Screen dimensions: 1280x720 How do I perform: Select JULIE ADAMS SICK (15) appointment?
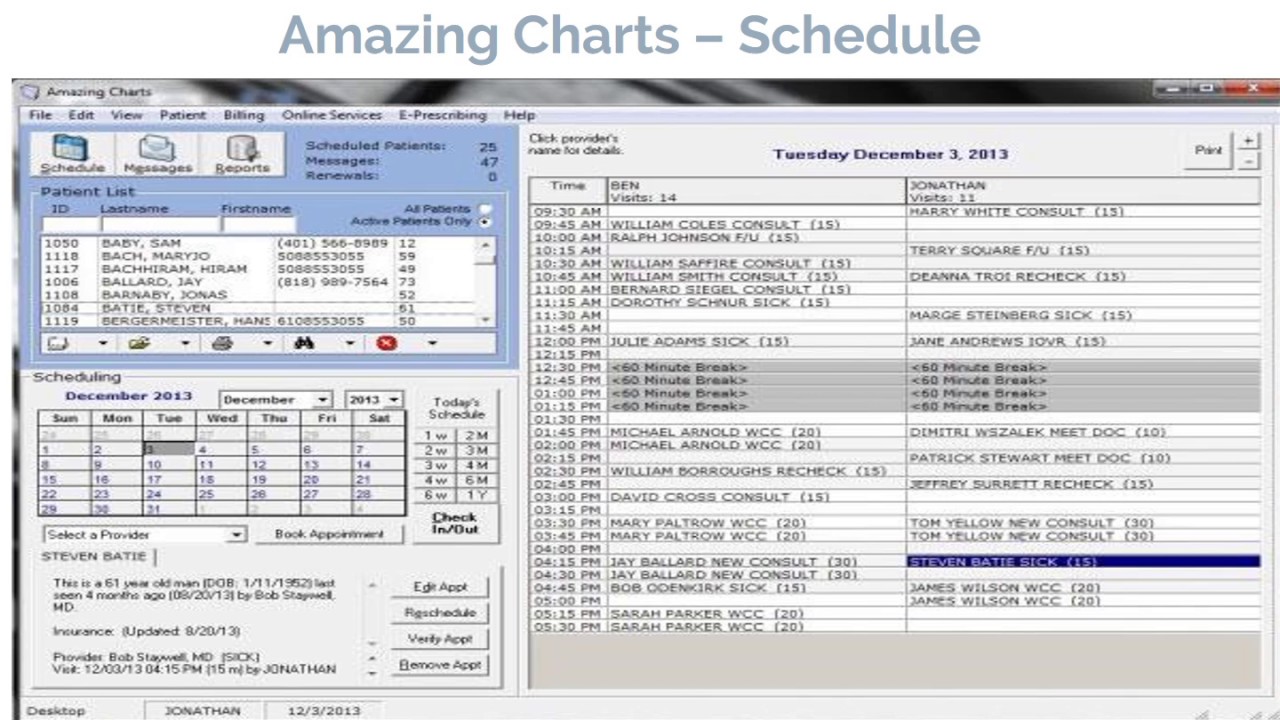[756, 341]
